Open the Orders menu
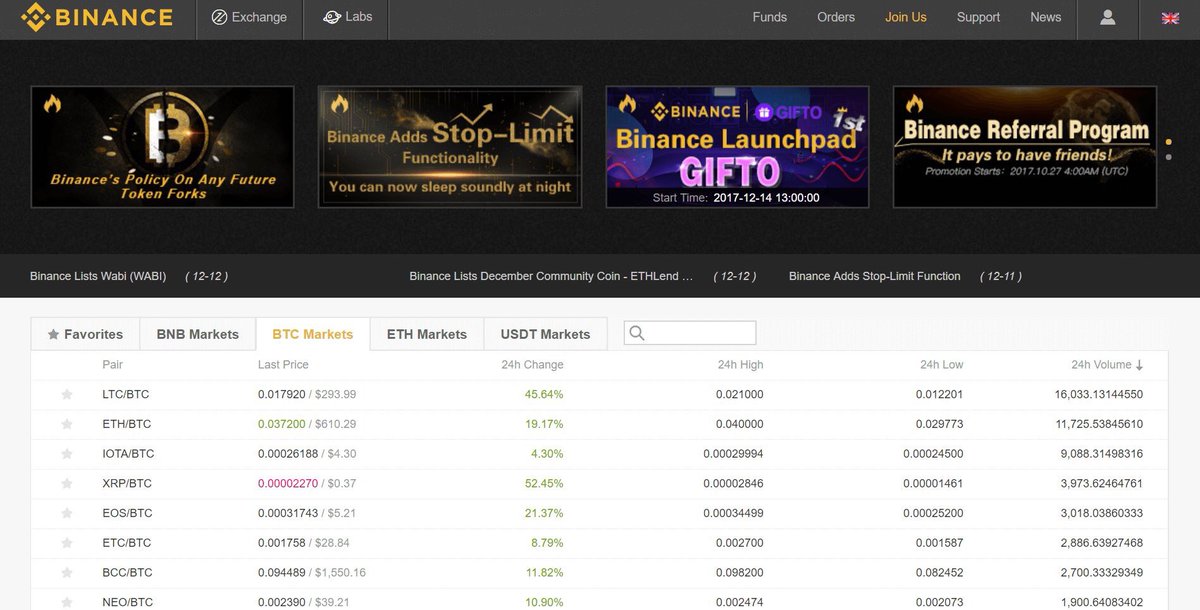The height and width of the screenshot is (610, 1200). pos(836,17)
